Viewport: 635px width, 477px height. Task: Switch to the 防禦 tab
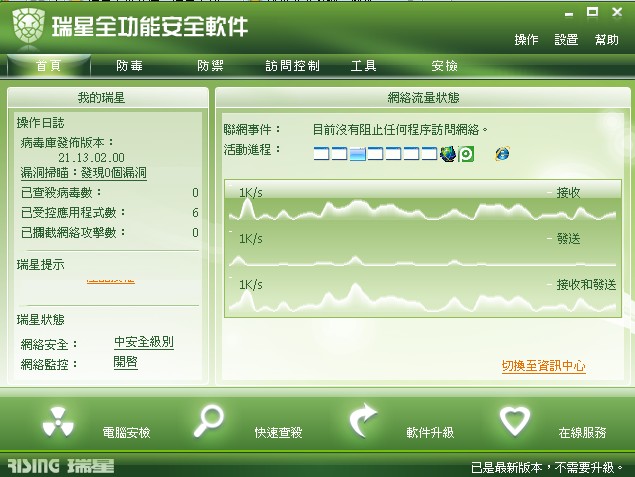pyautogui.click(x=210, y=66)
